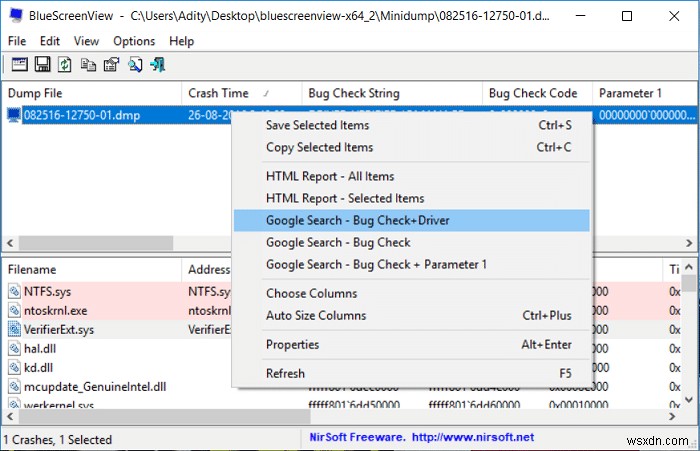
Task: Select the ntoskrnl.exe row in the driver list
Action: (55, 311)
